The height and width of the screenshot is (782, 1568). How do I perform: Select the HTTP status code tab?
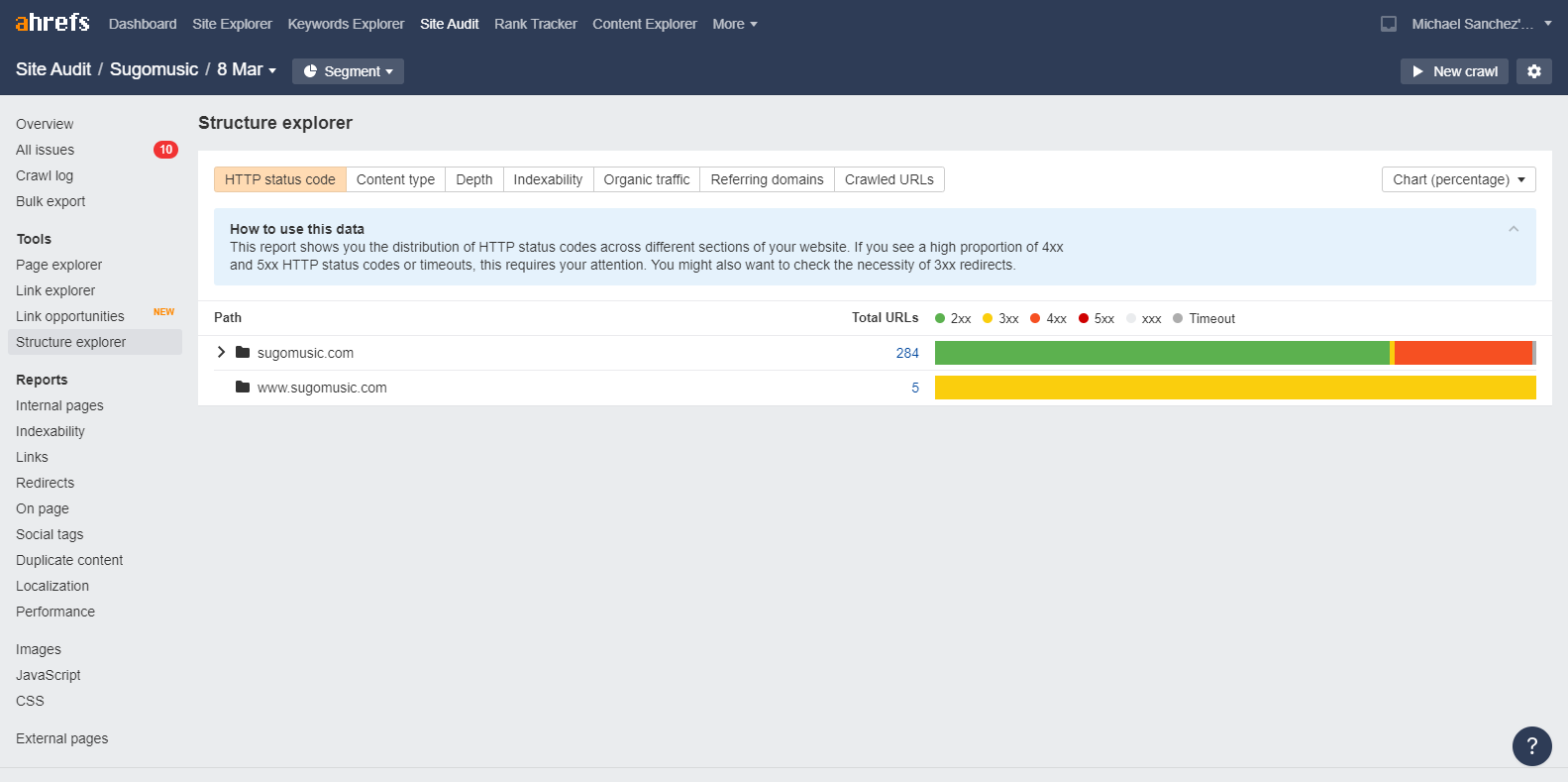coord(280,179)
